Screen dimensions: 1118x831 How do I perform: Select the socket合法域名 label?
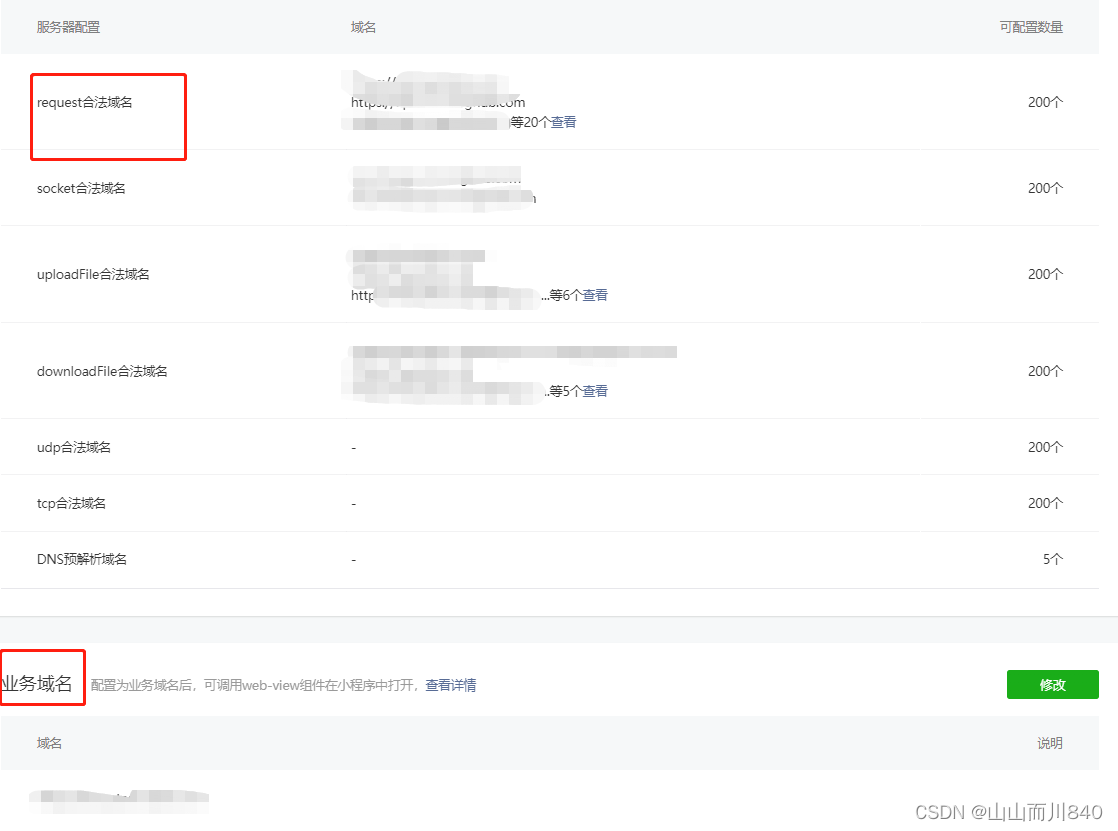click(81, 188)
